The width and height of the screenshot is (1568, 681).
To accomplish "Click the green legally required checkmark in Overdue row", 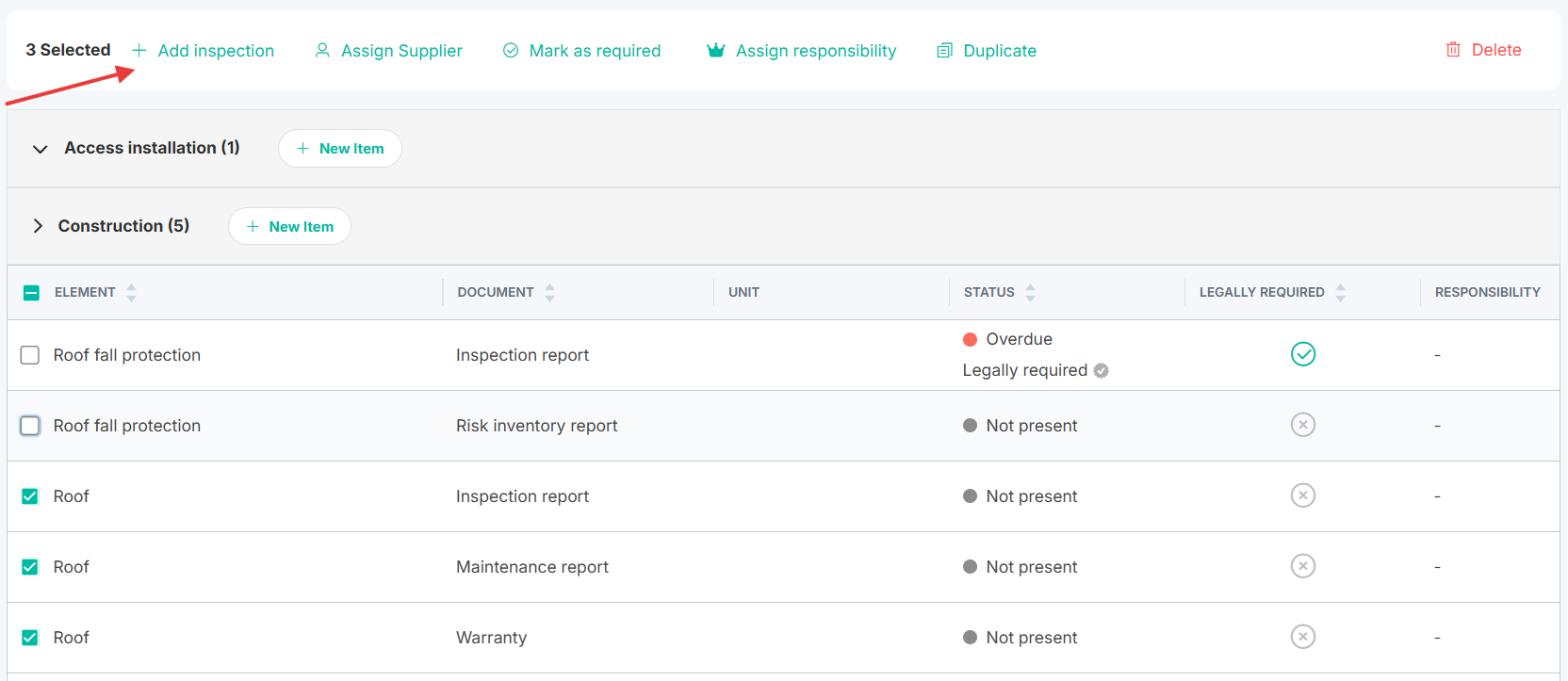I will 1303,354.
